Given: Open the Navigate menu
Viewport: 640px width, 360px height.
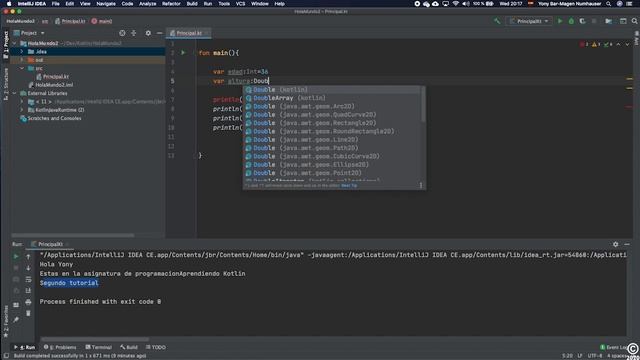Looking at the screenshot, I should (106, 4).
